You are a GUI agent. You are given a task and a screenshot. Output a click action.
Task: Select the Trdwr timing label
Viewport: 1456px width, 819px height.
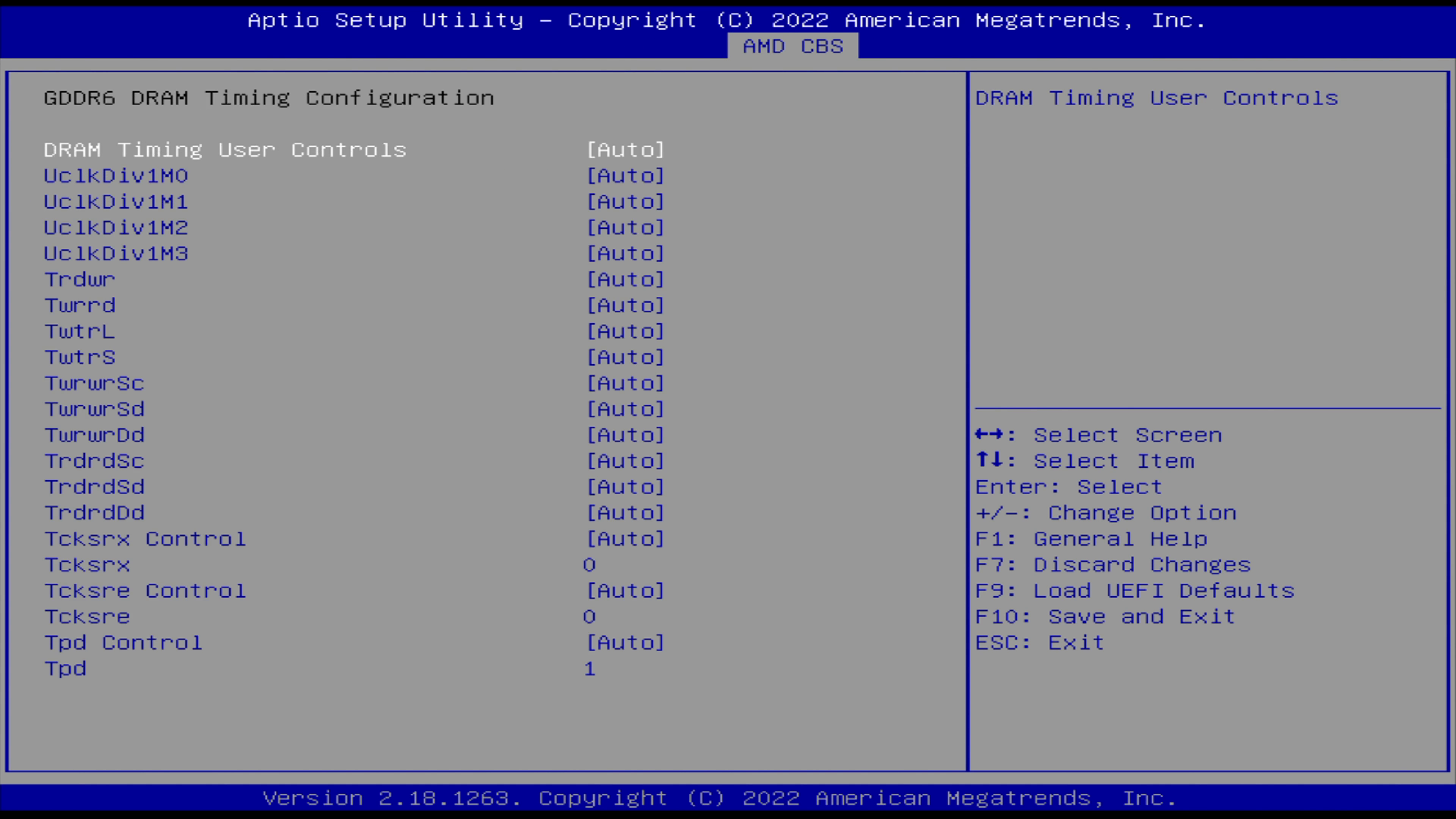pos(80,280)
